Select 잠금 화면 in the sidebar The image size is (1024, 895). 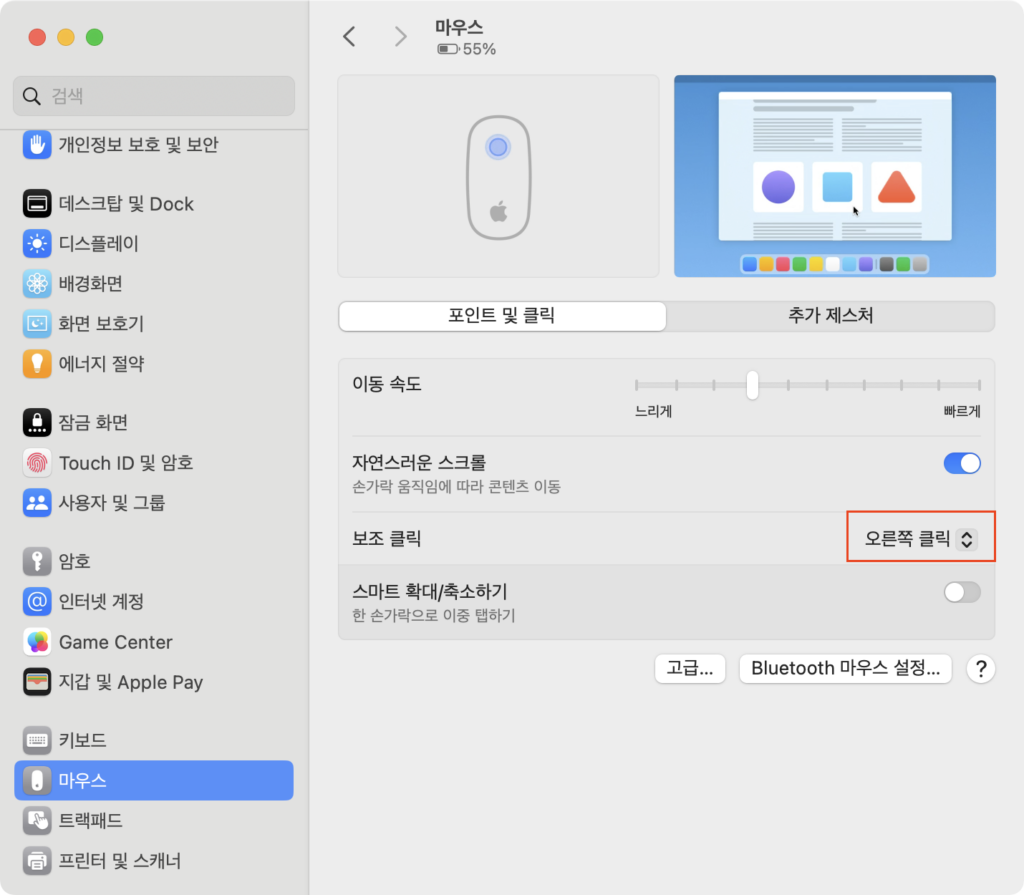coord(154,423)
